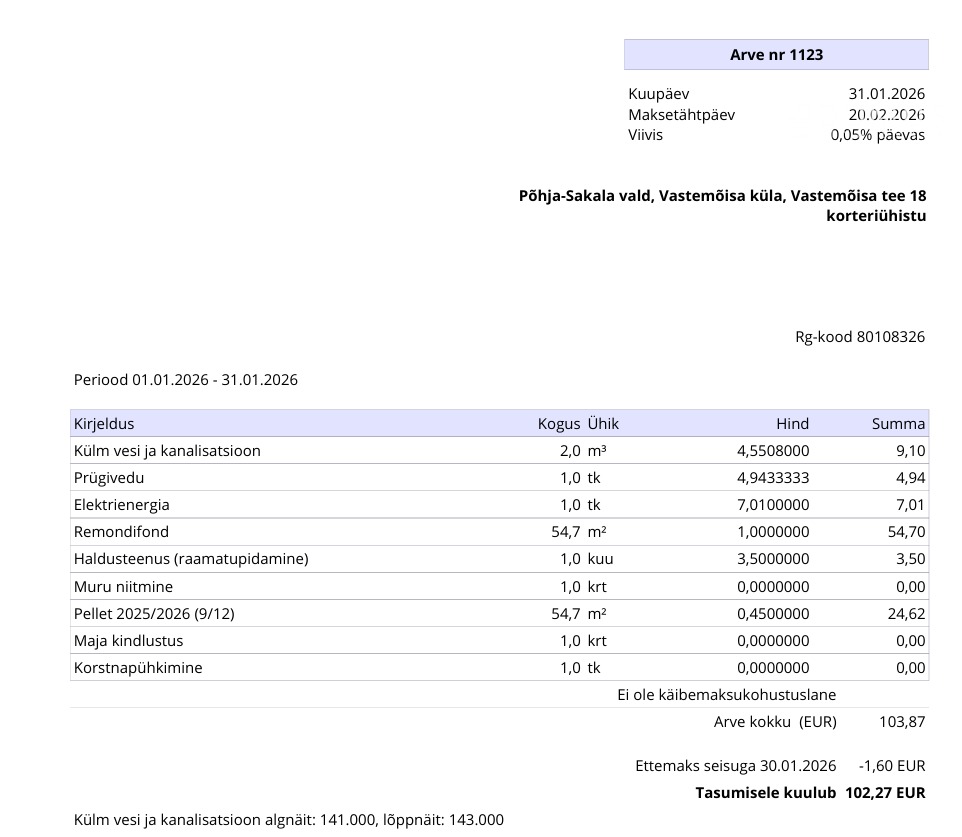The width and height of the screenshot is (962, 837).
Task: Select the Prügivedu row description
Action: click(x=109, y=478)
